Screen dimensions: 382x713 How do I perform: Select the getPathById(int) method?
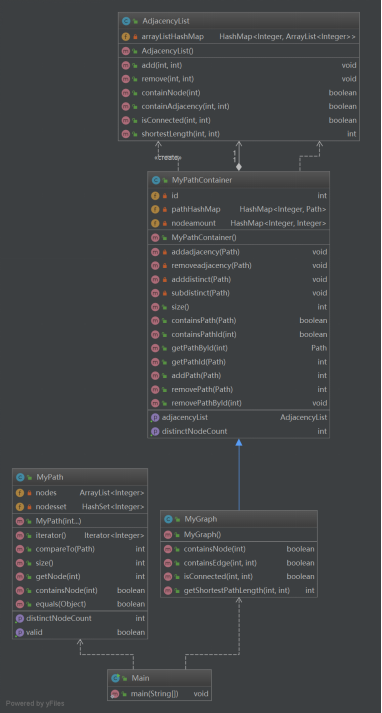click(238, 348)
